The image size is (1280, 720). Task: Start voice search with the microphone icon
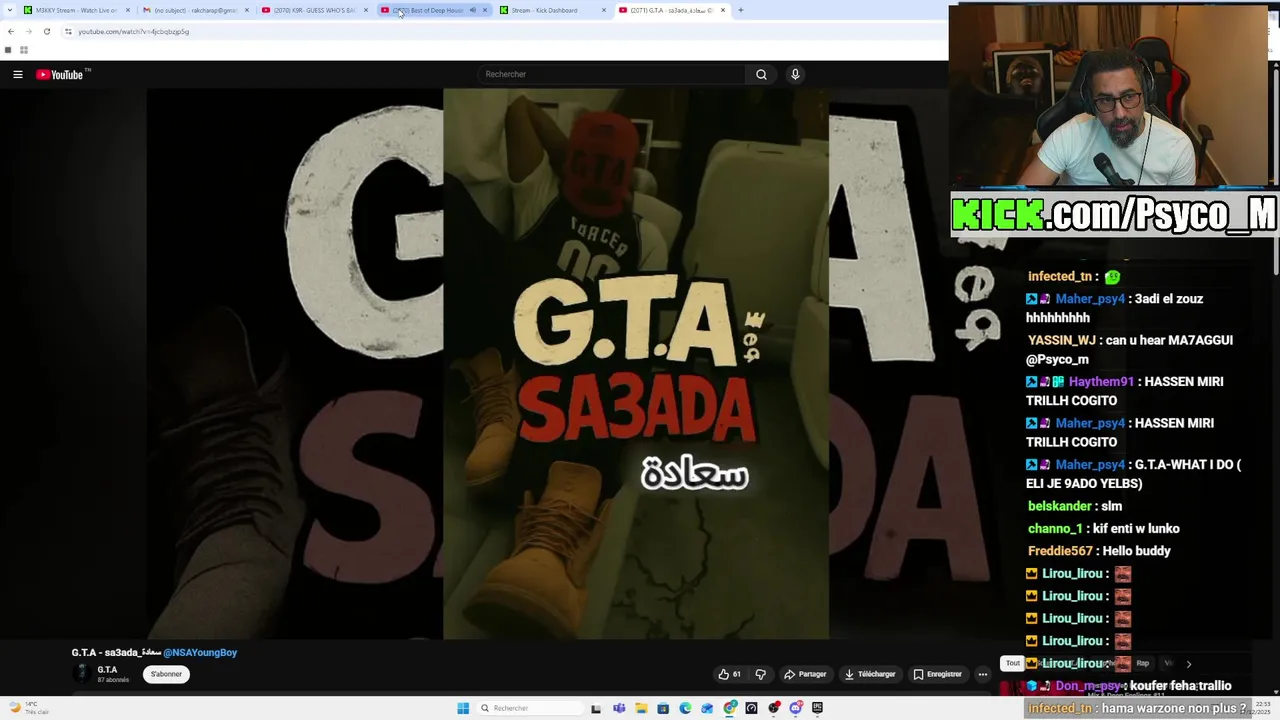coord(795,74)
